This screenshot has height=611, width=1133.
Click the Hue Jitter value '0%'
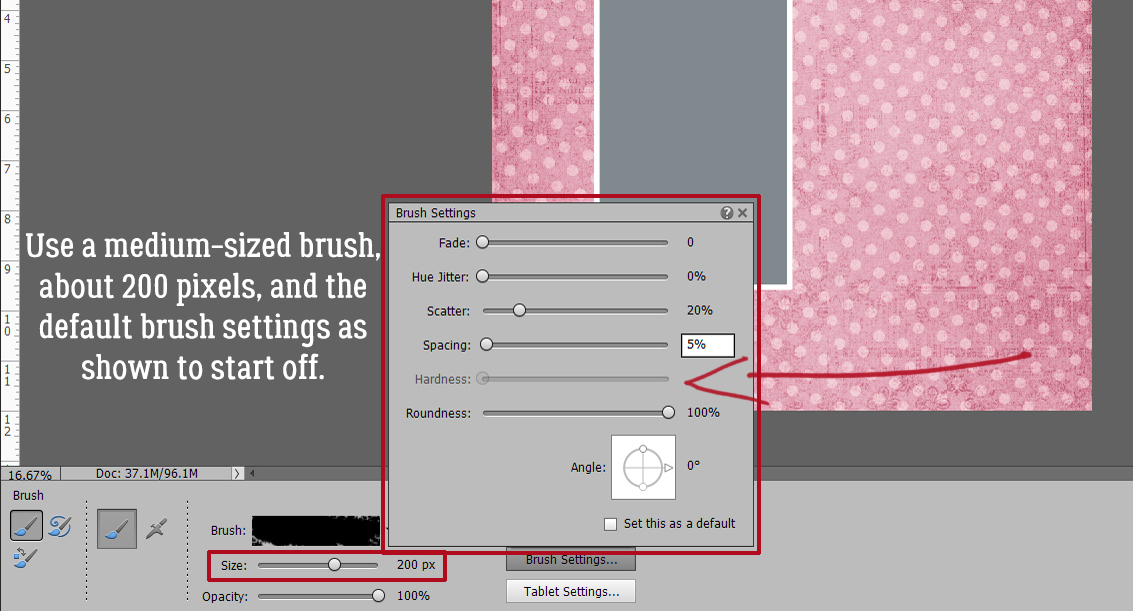(696, 277)
